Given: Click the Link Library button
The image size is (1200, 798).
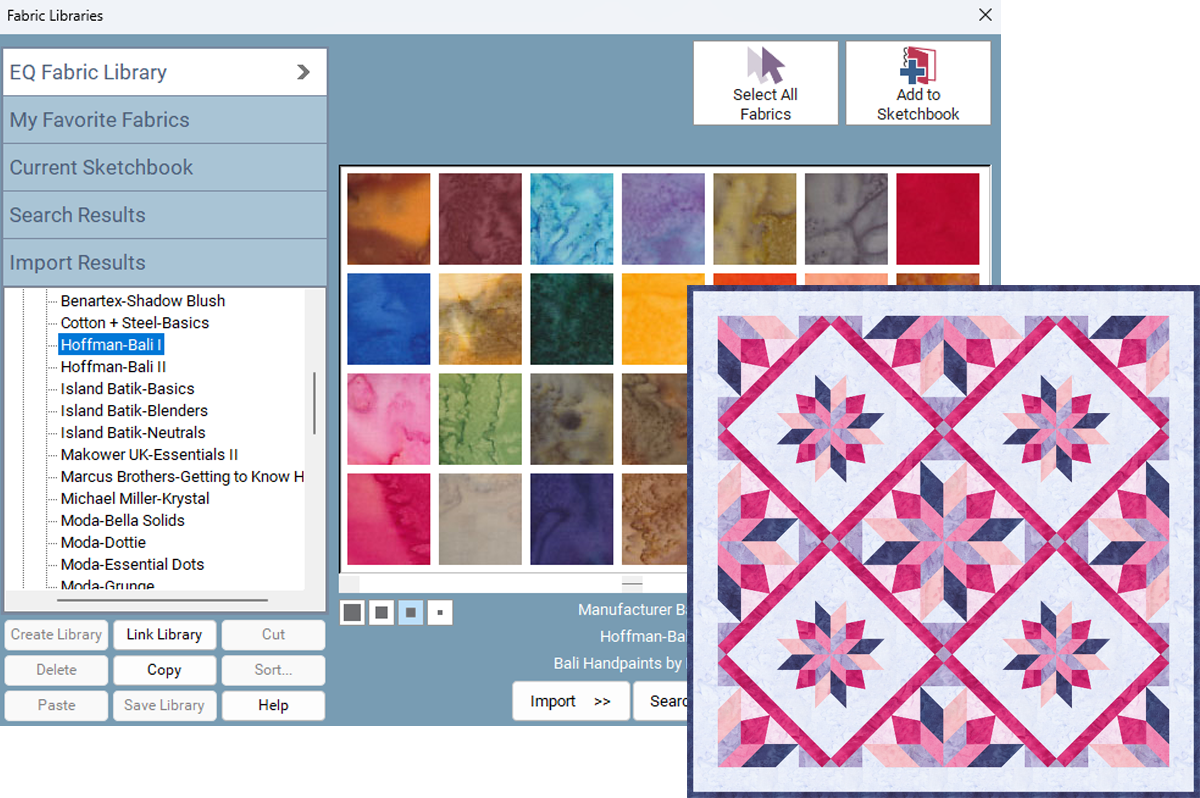Looking at the screenshot, I should pyautogui.click(x=164, y=635).
